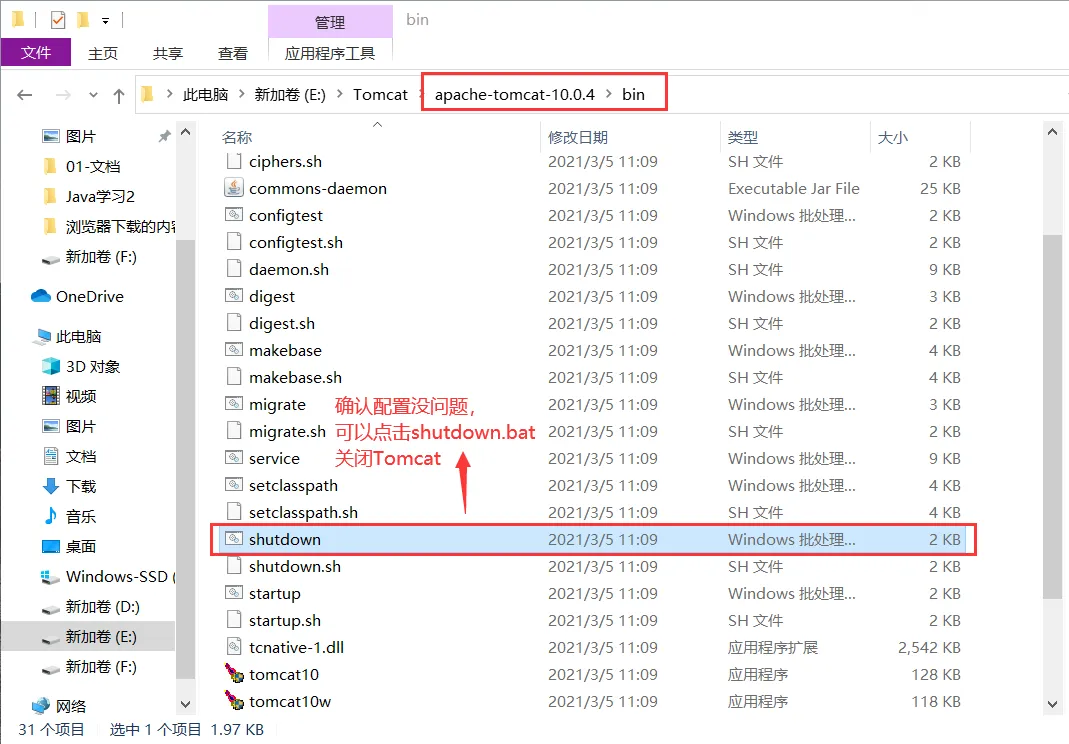Click the tcnative-1.dll file icon
The width and height of the screenshot is (1069, 744).
(234, 646)
